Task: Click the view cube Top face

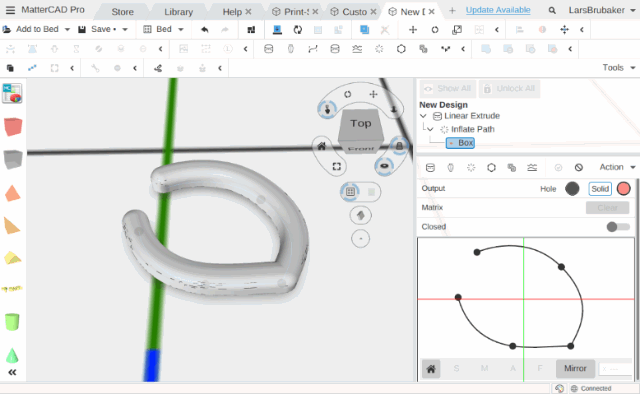Action: [x=361, y=124]
